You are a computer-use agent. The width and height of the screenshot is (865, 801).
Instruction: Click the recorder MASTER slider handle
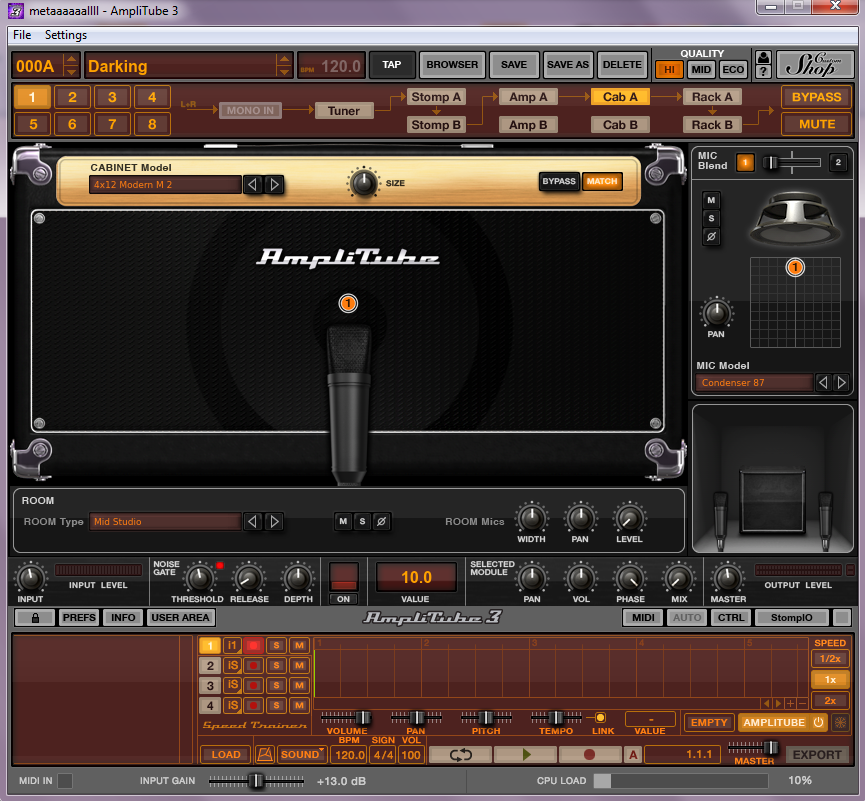pos(771,747)
